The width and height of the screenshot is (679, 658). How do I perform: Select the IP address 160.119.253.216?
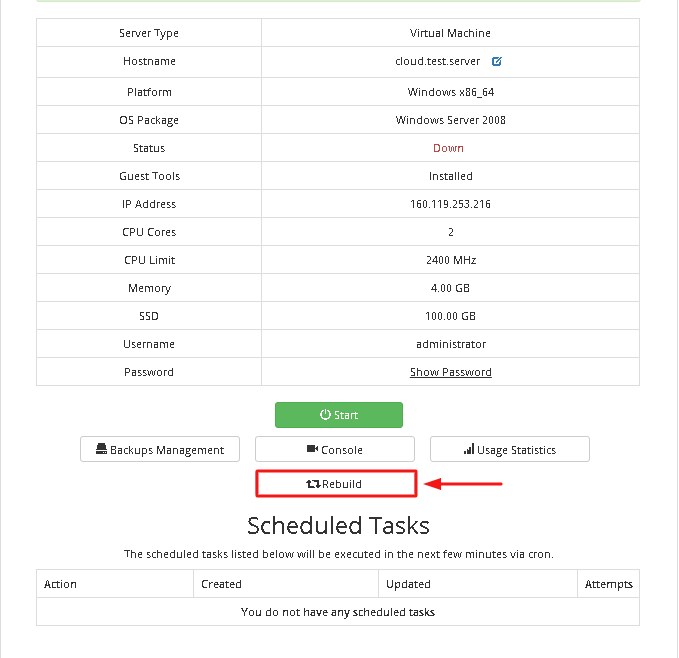click(x=450, y=204)
